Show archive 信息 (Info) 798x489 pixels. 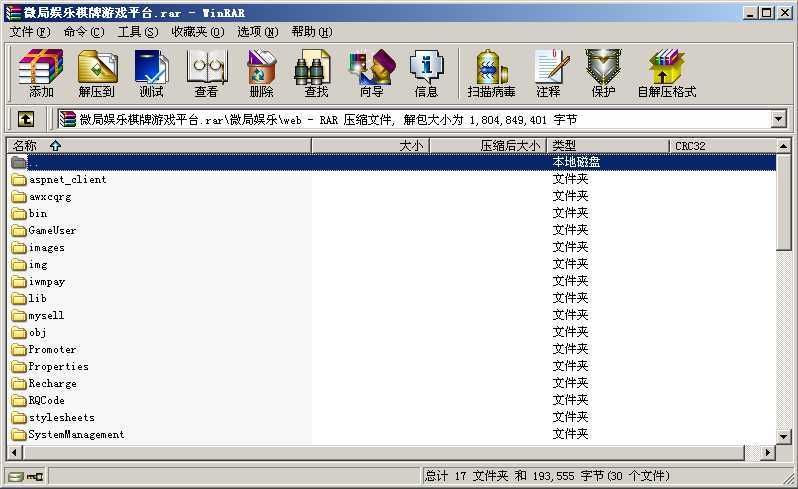[x=426, y=74]
